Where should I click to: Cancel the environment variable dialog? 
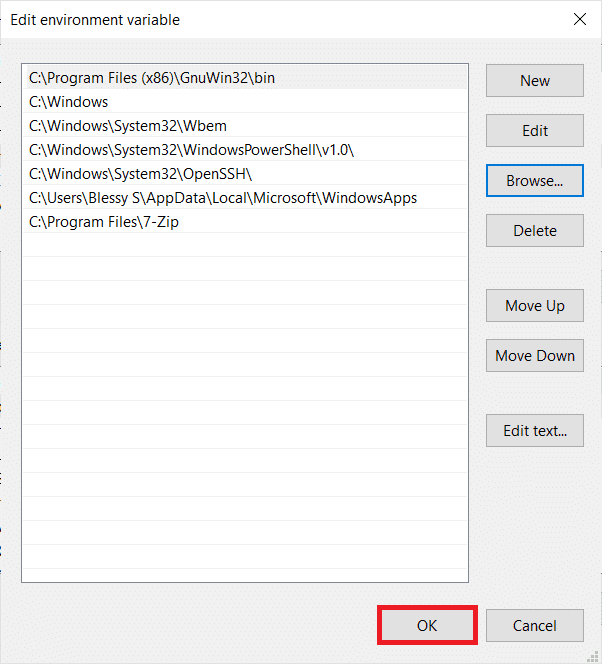535,625
